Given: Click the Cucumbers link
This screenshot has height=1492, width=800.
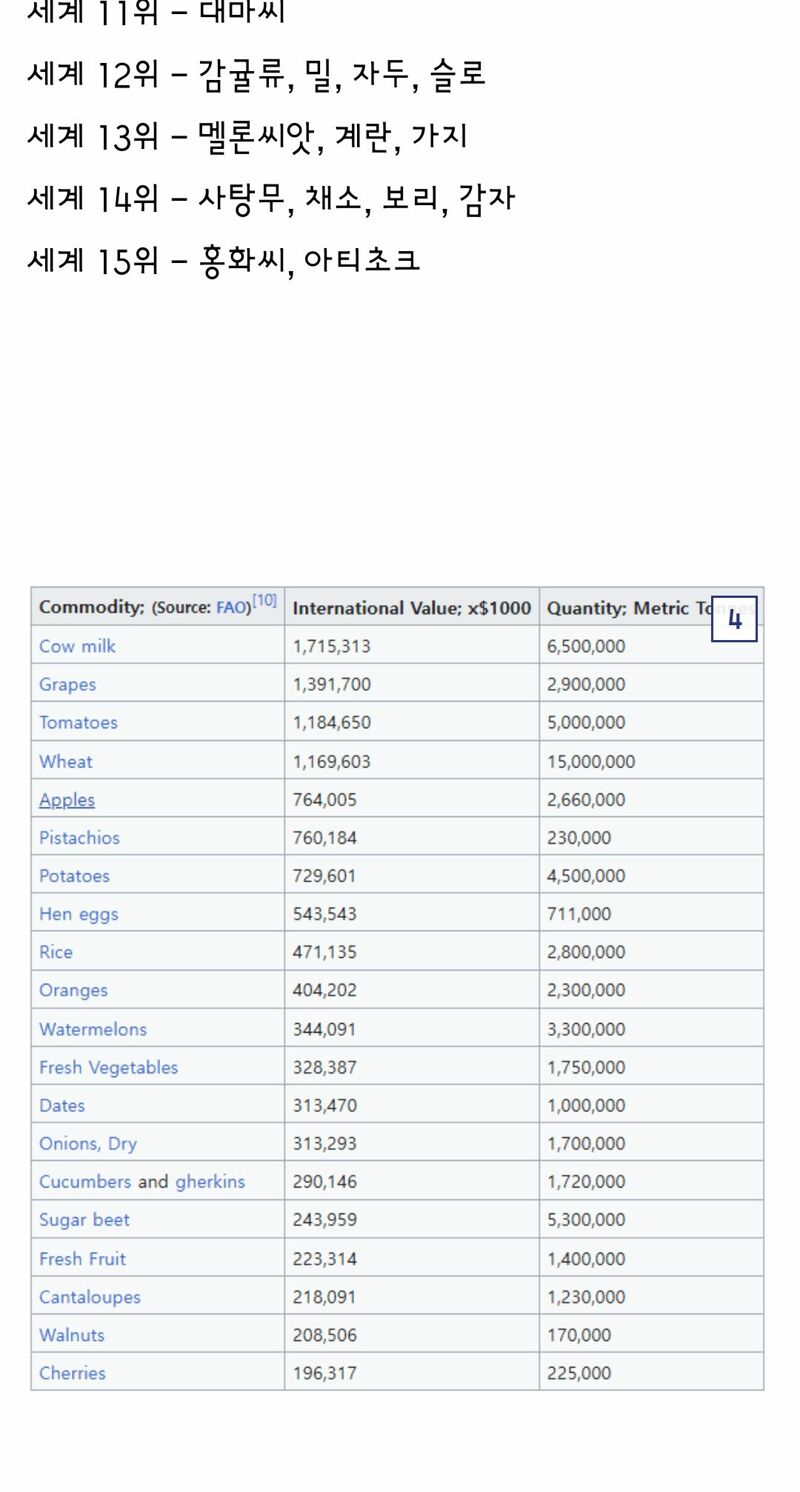Looking at the screenshot, I should click(85, 1181).
